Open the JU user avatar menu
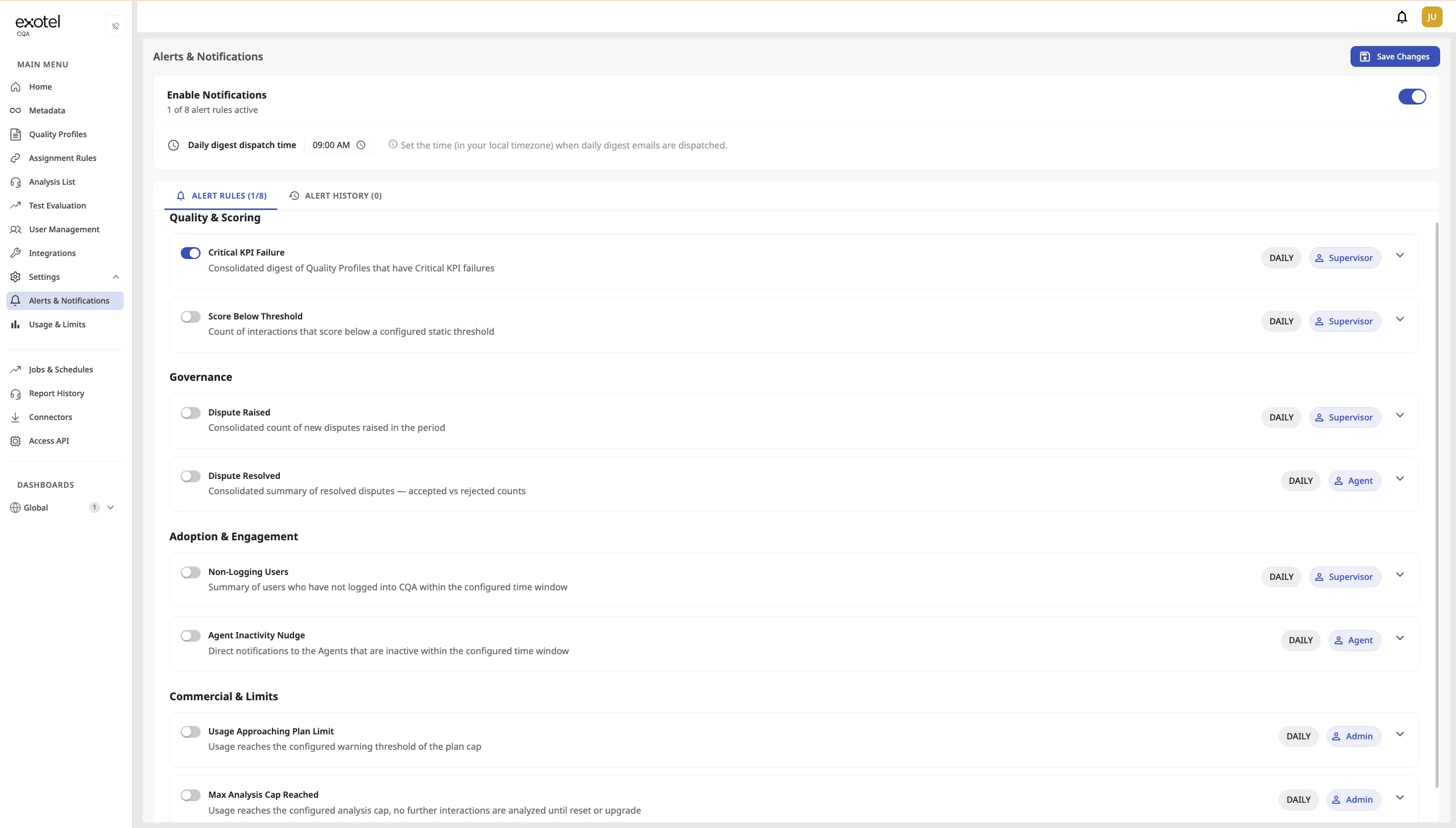 (1432, 17)
